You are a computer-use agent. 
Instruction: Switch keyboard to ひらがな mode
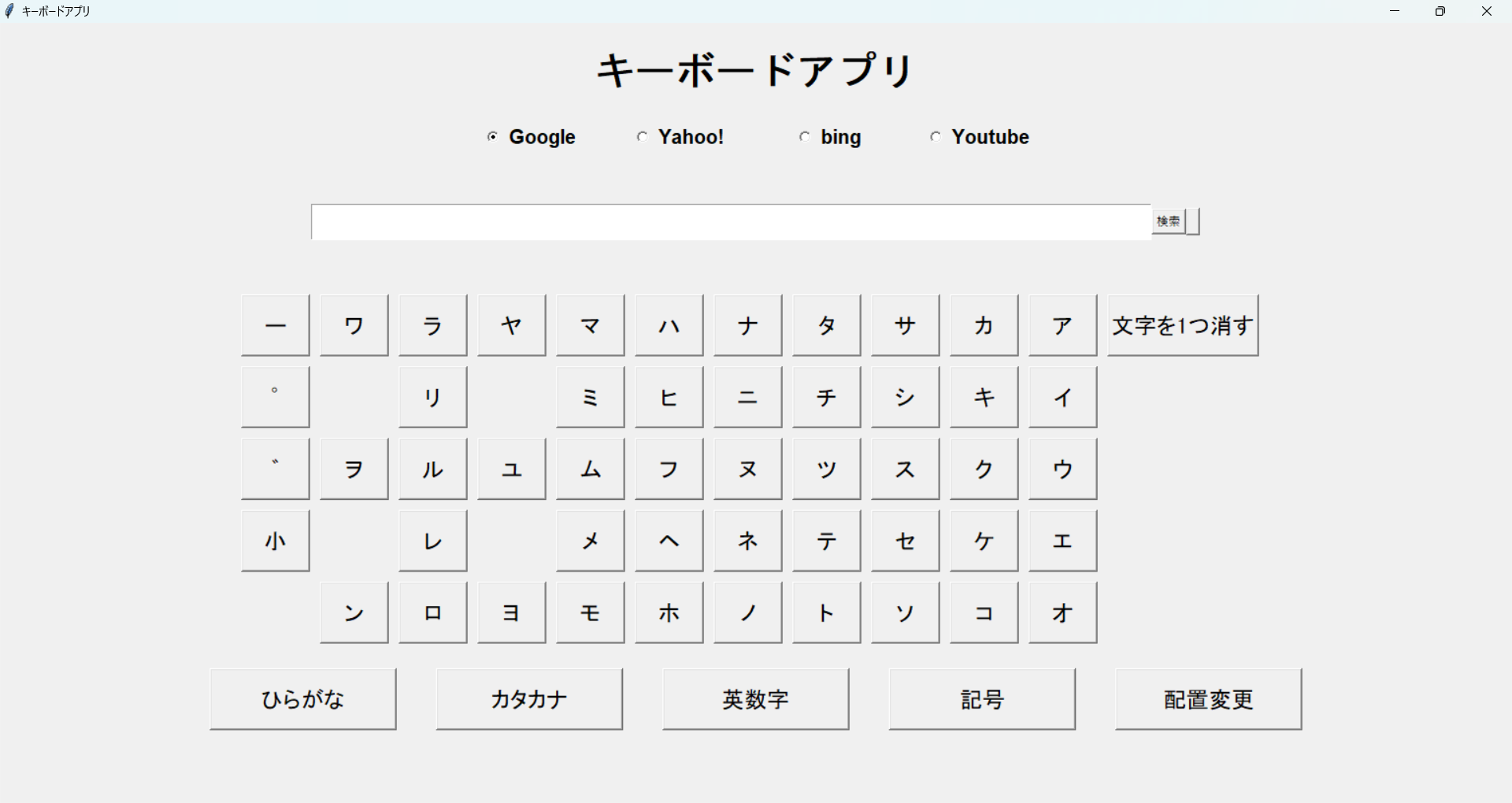click(x=303, y=699)
